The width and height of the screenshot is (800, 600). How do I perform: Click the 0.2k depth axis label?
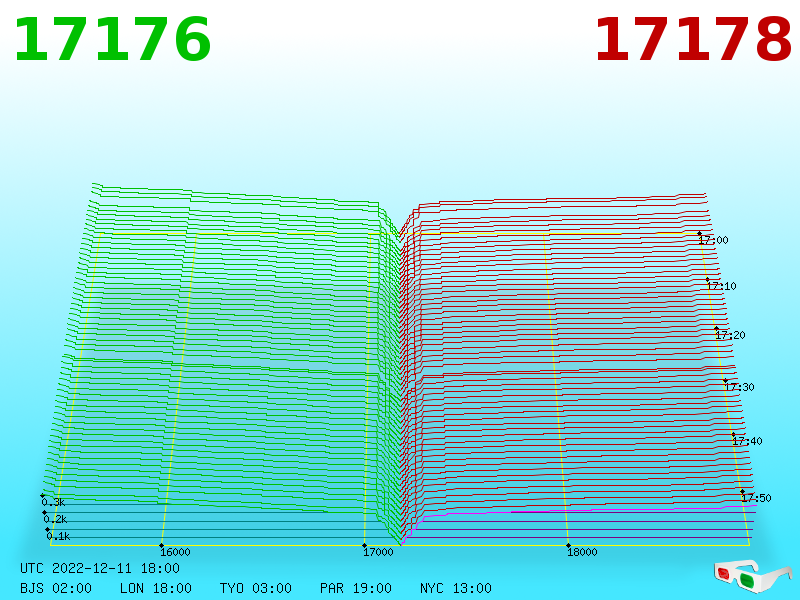point(55,519)
